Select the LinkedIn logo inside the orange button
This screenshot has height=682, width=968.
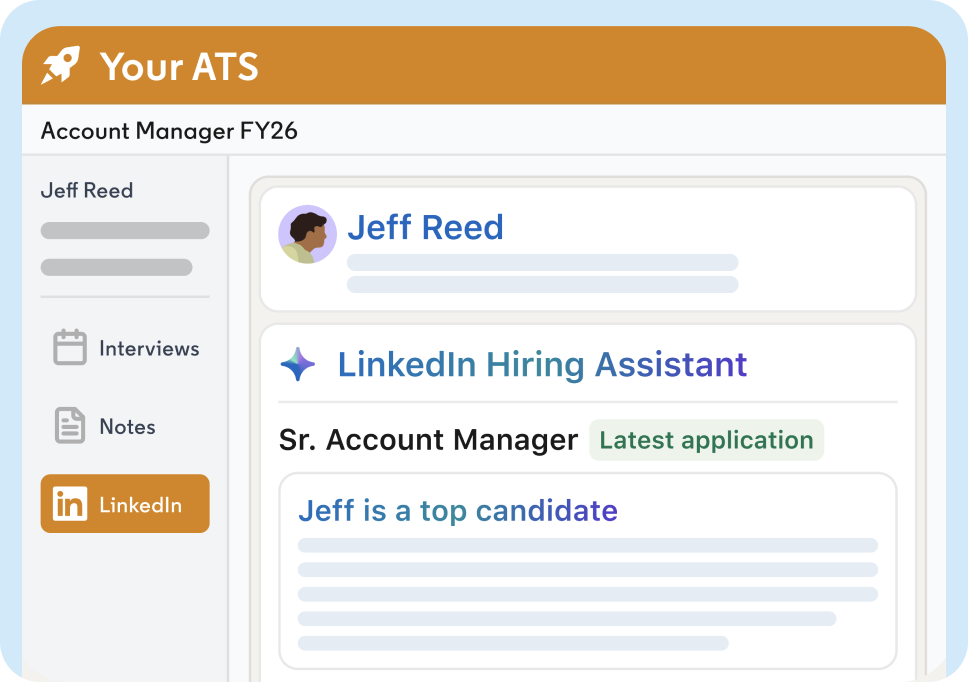[68, 504]
